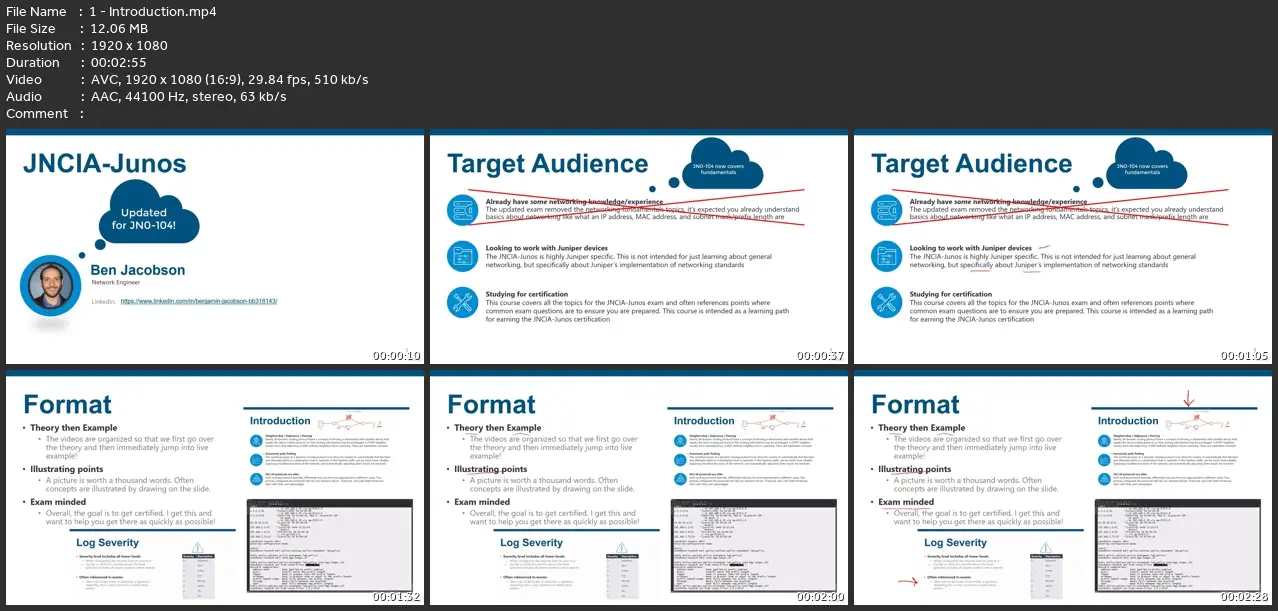This screenshot has width=1278, height=611.
Task: Click 'Exam minded' bullet in 00:02:28 slide
Action: tap(906, 502)
